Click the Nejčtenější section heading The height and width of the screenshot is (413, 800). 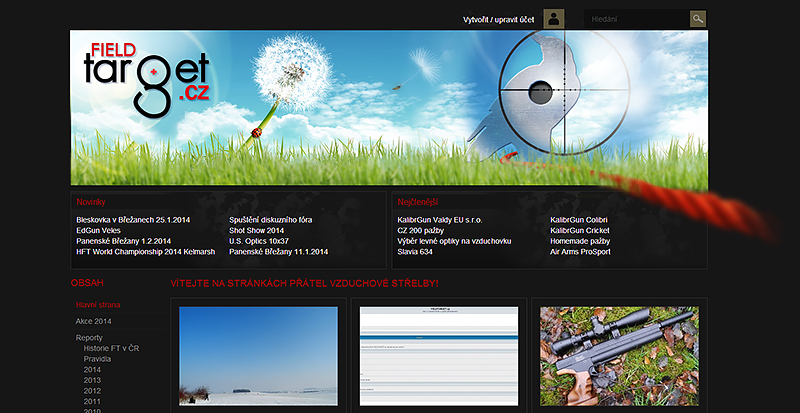418,202
